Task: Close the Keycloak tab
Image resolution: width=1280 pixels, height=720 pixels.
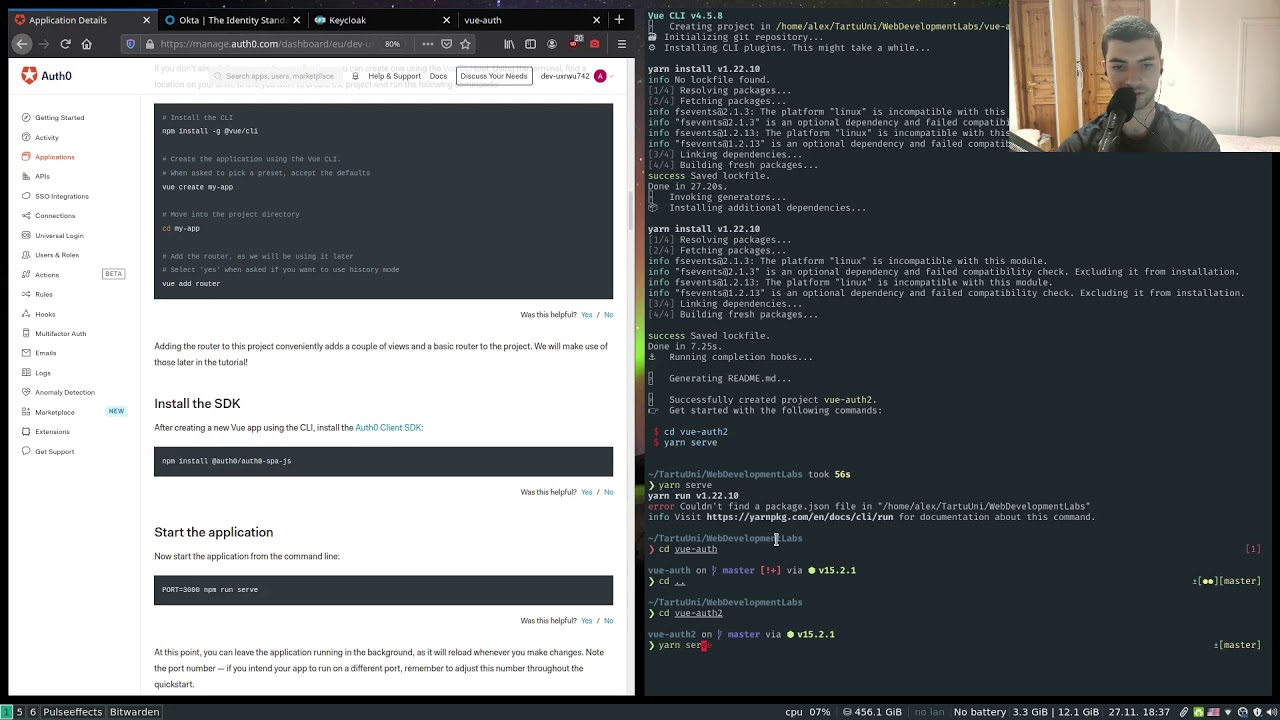Action: 446,20
